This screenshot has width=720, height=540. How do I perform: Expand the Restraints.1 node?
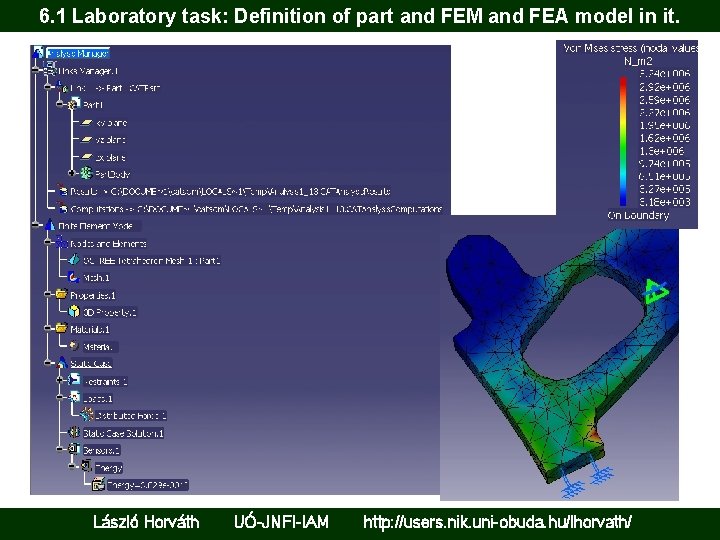(x=60, y=380)
